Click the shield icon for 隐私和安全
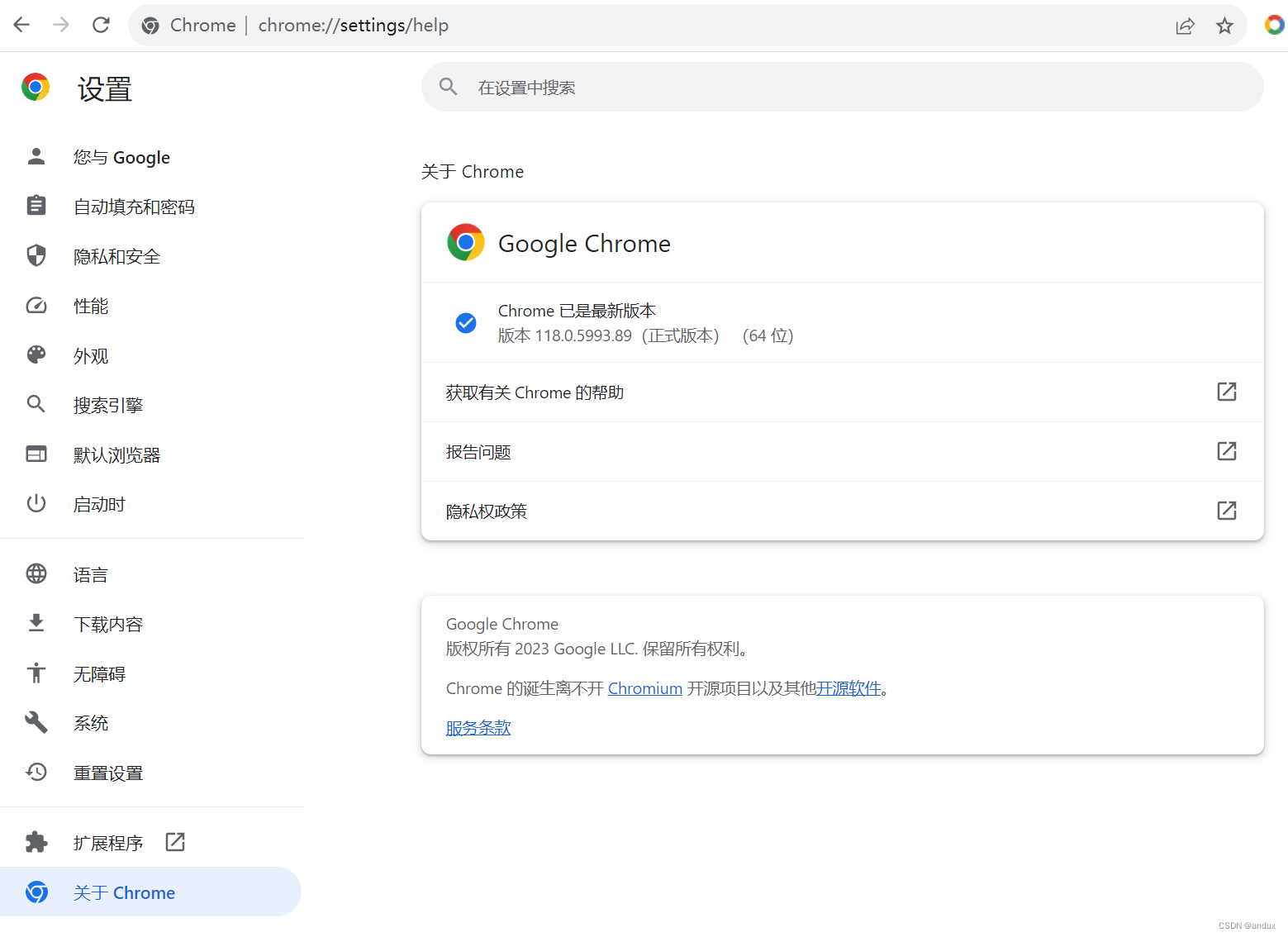Screen dimensions: 1288x937 [x=36, y=255]
